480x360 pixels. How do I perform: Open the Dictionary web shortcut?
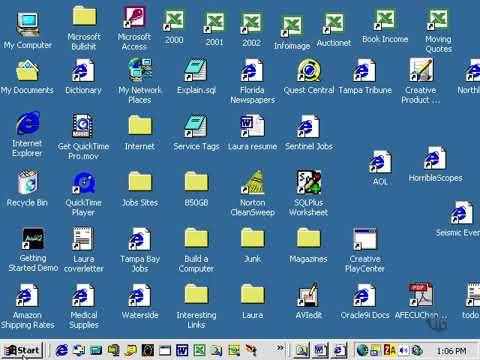(x=83, y=71)
